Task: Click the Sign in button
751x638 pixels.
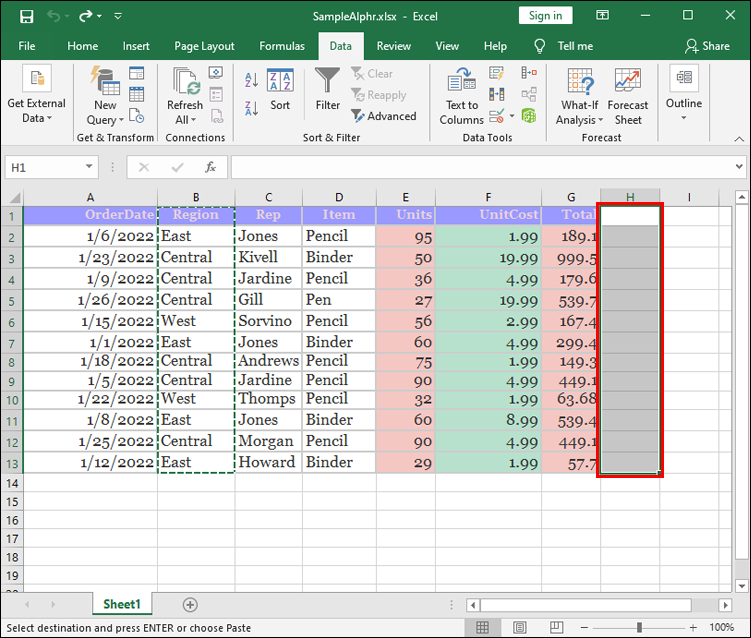Action: click(545, 15)
